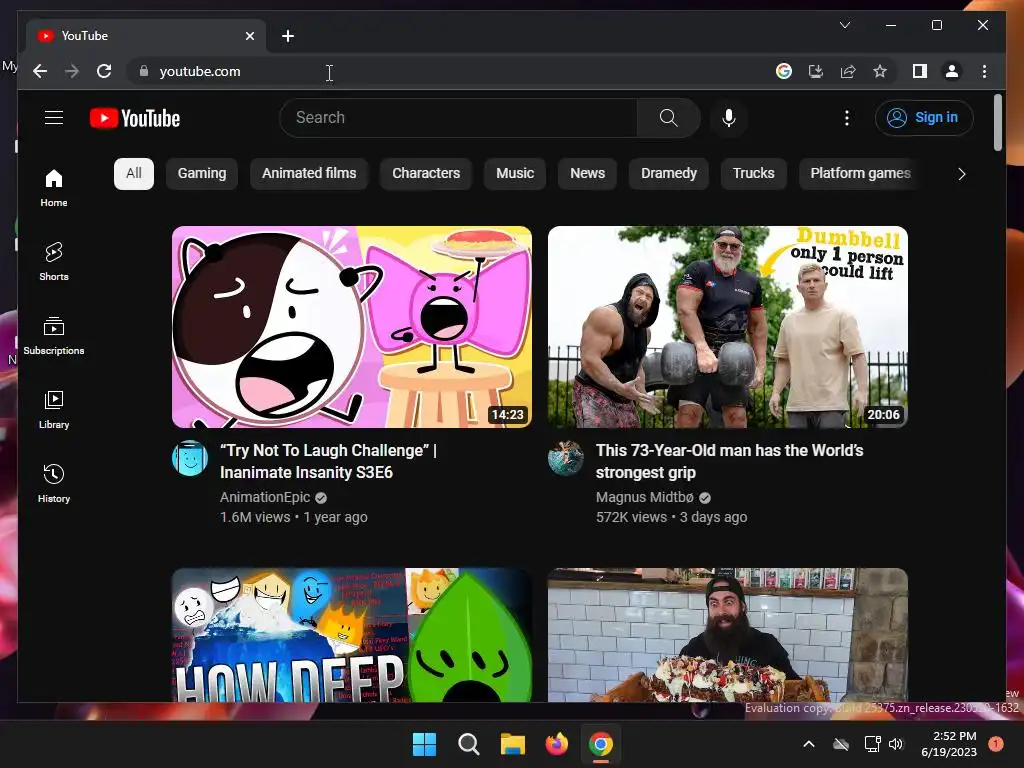
Task: Open Chrome three-dot menu
Action: [984, 71]
